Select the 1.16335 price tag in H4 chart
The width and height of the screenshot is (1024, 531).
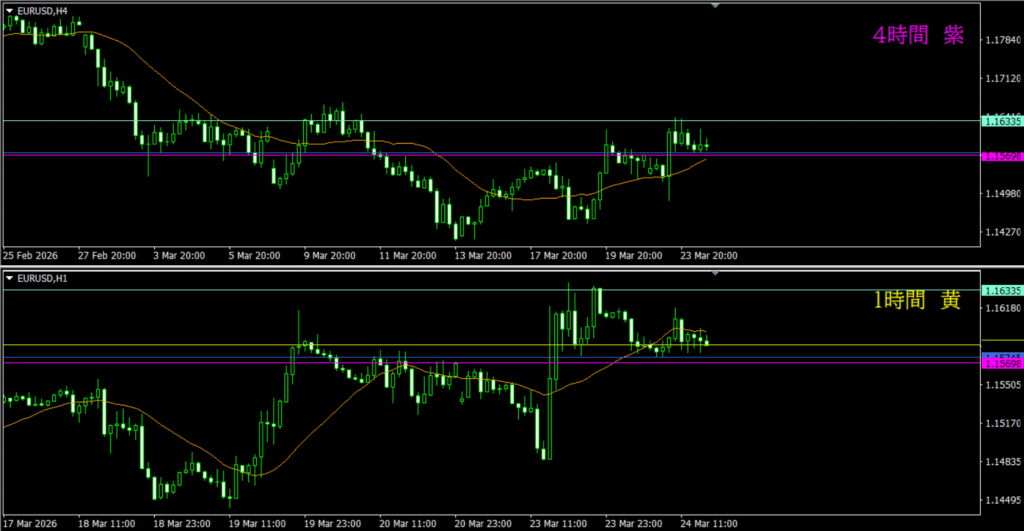click(x=1001, y=121)
